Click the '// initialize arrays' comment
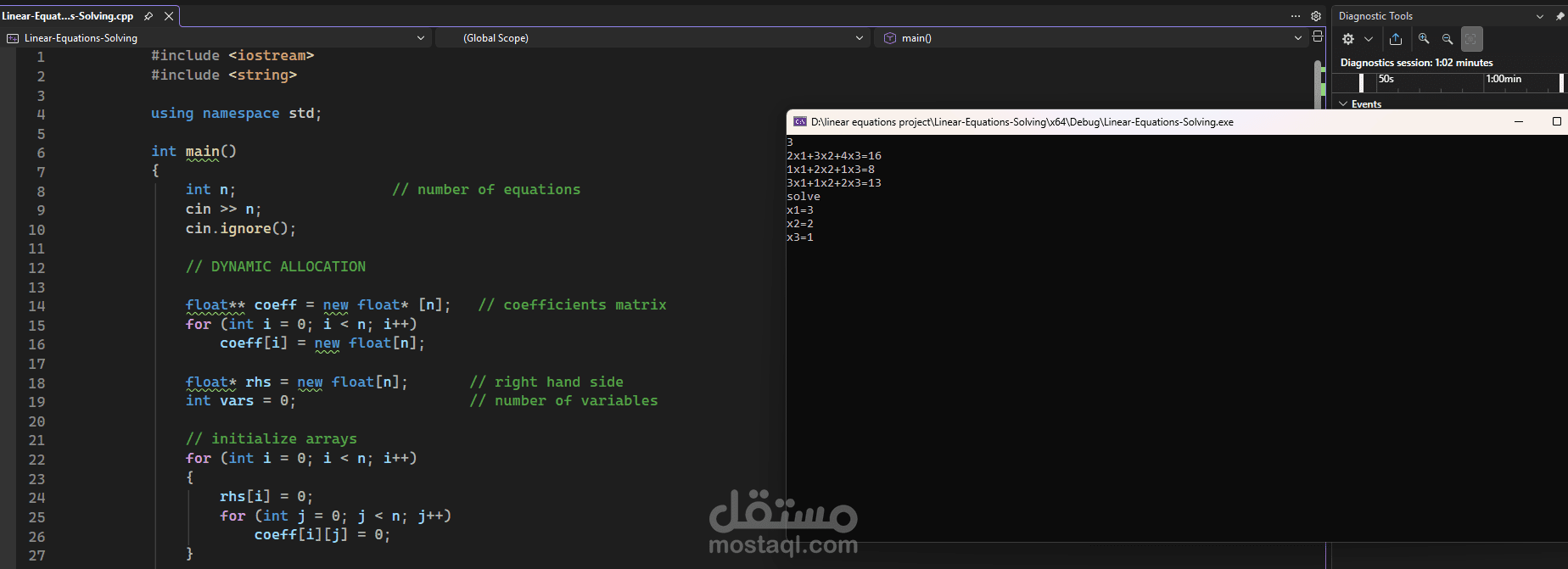The width and height of the screenshot is (1568, 569). click(x=272, y=439)
